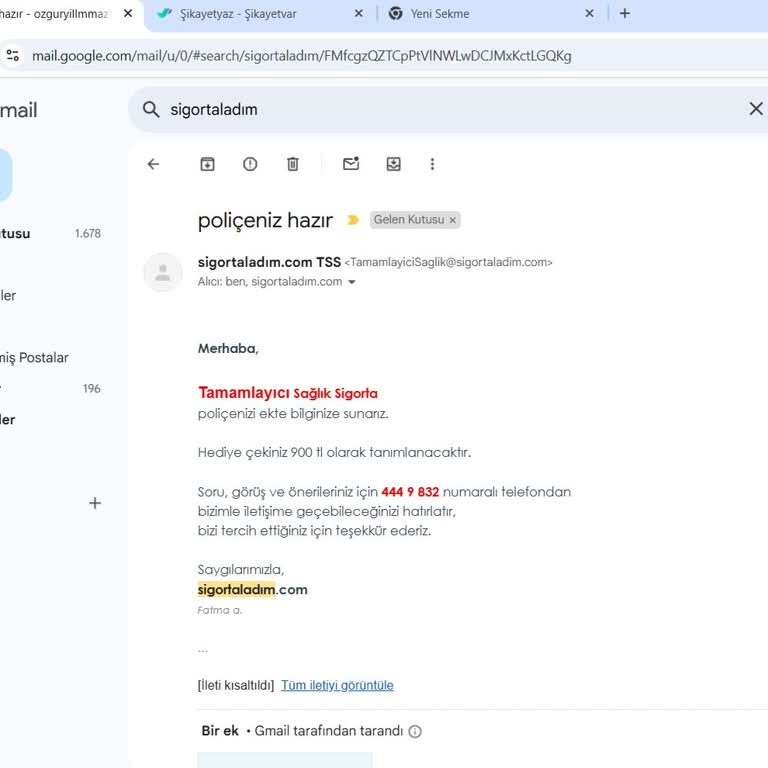Click the Gelen Kutusu label chip
The height and width of the screenshot is (768, 768).
[x=409, y=219]
